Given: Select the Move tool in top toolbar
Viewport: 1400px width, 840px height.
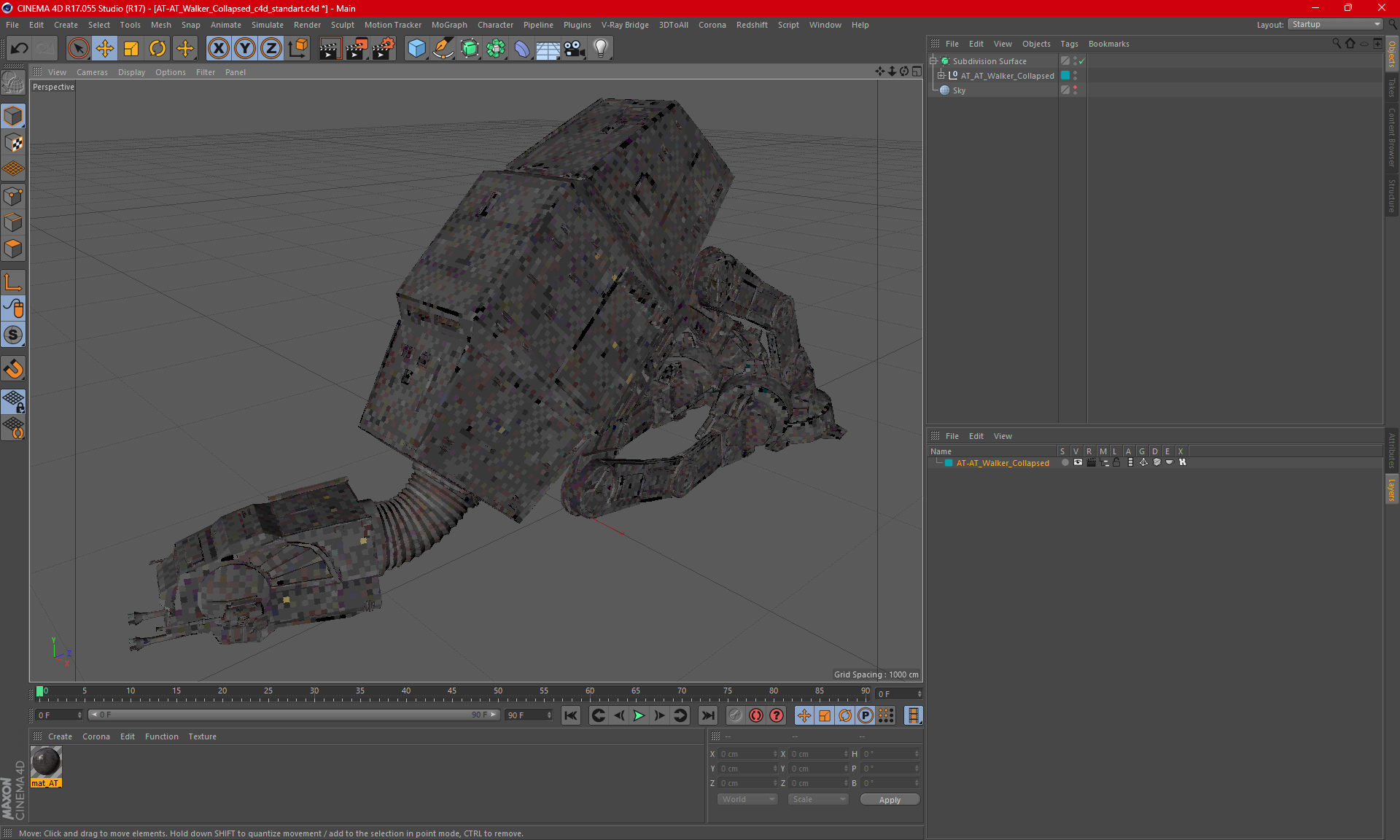Looking at the screenshot, I should (105, 49).
